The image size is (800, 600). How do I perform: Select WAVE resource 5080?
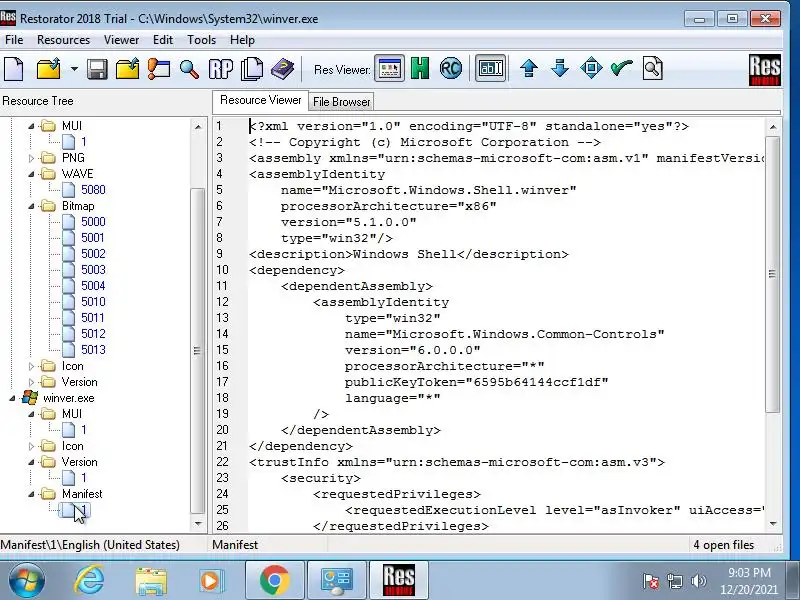93,190
